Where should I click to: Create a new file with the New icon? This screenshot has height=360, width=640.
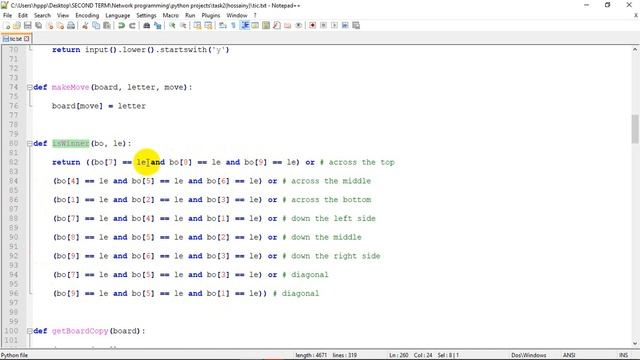[x=7, y=25]
